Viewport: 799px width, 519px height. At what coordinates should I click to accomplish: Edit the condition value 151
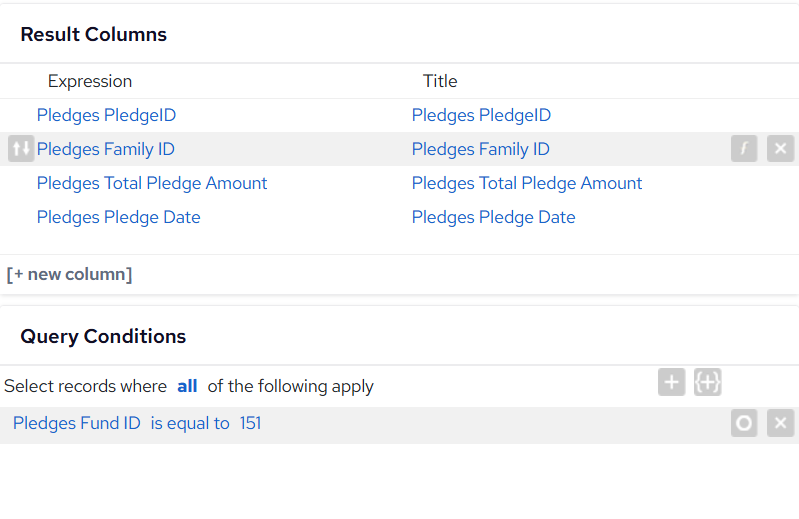250,423
